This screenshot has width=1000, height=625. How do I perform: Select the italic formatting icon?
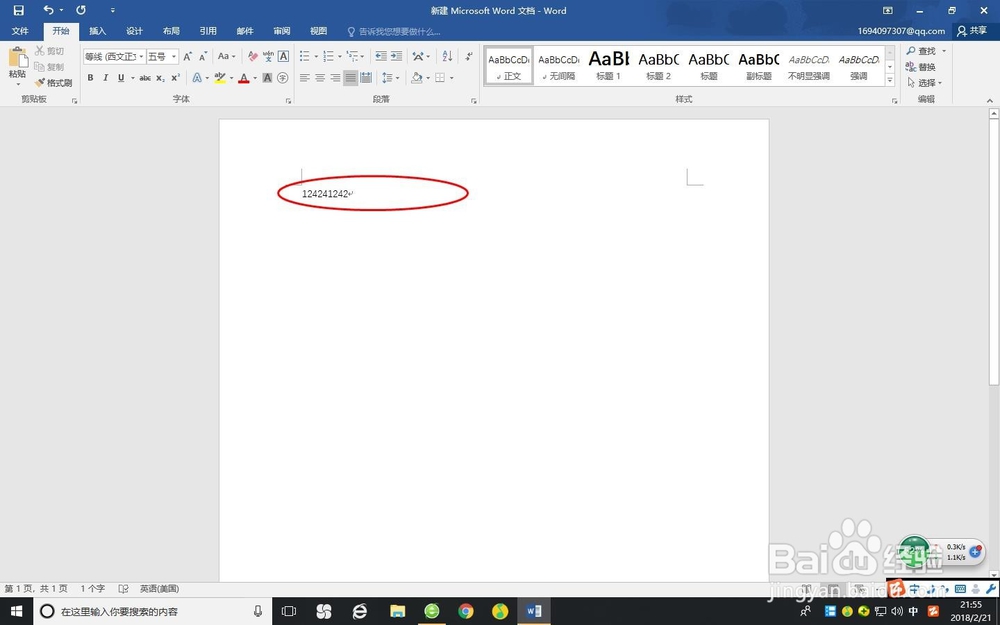coord(106,78)
